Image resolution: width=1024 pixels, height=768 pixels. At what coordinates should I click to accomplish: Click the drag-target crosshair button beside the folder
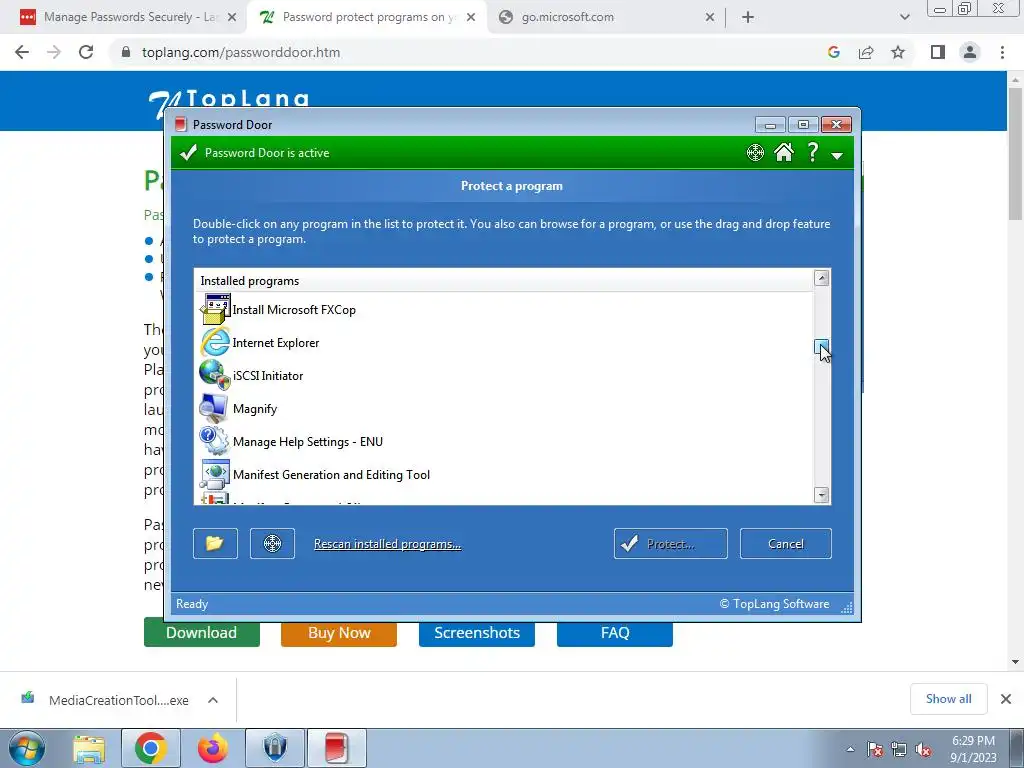click(x=272, y=543)
